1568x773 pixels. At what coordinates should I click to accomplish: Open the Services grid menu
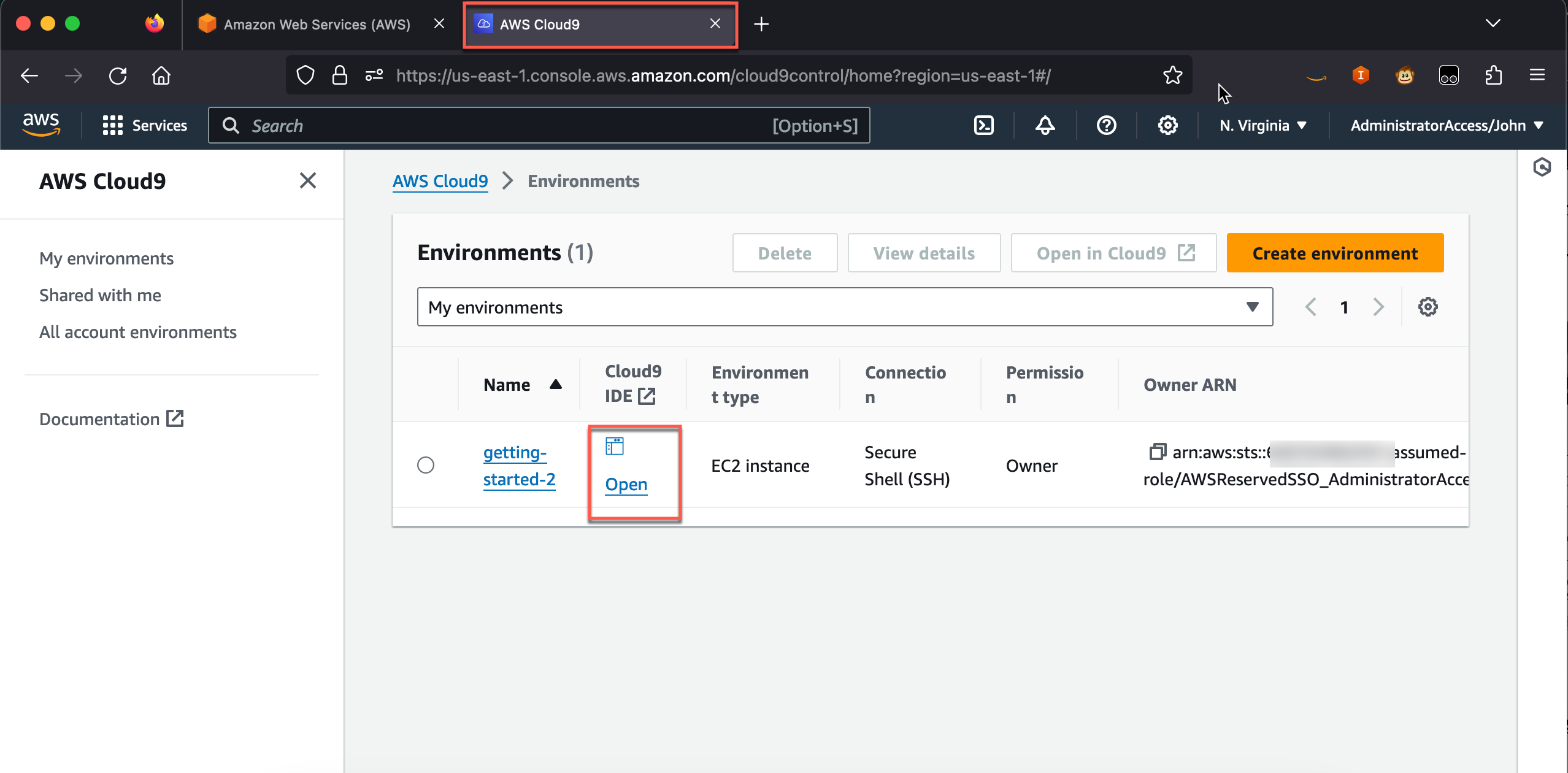click(x=145, y=125)
